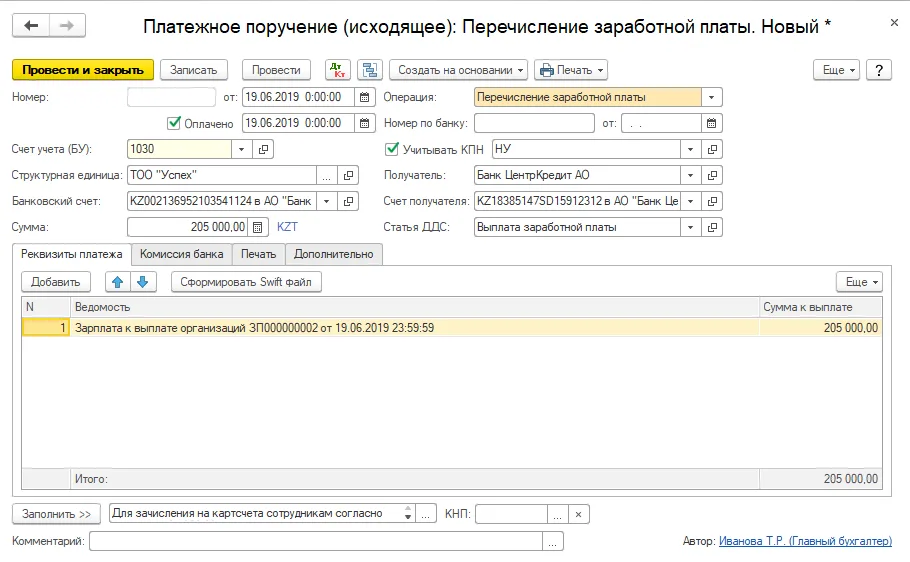Viewport: 910px width, 562px height.
Task: Focus the Комментарий input field
Action: pos(316,542)
